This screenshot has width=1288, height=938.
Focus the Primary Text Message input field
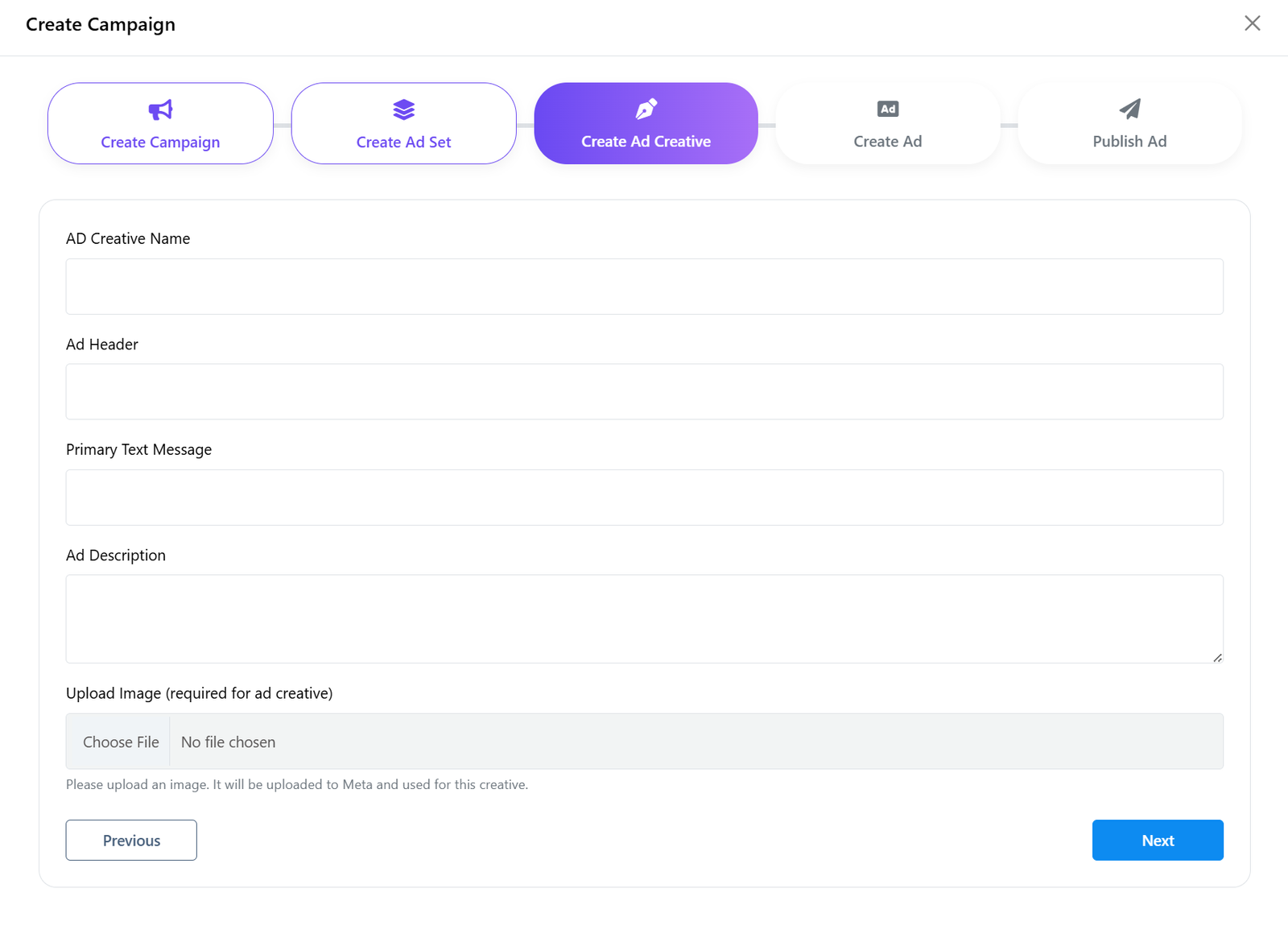pos(645,498)
